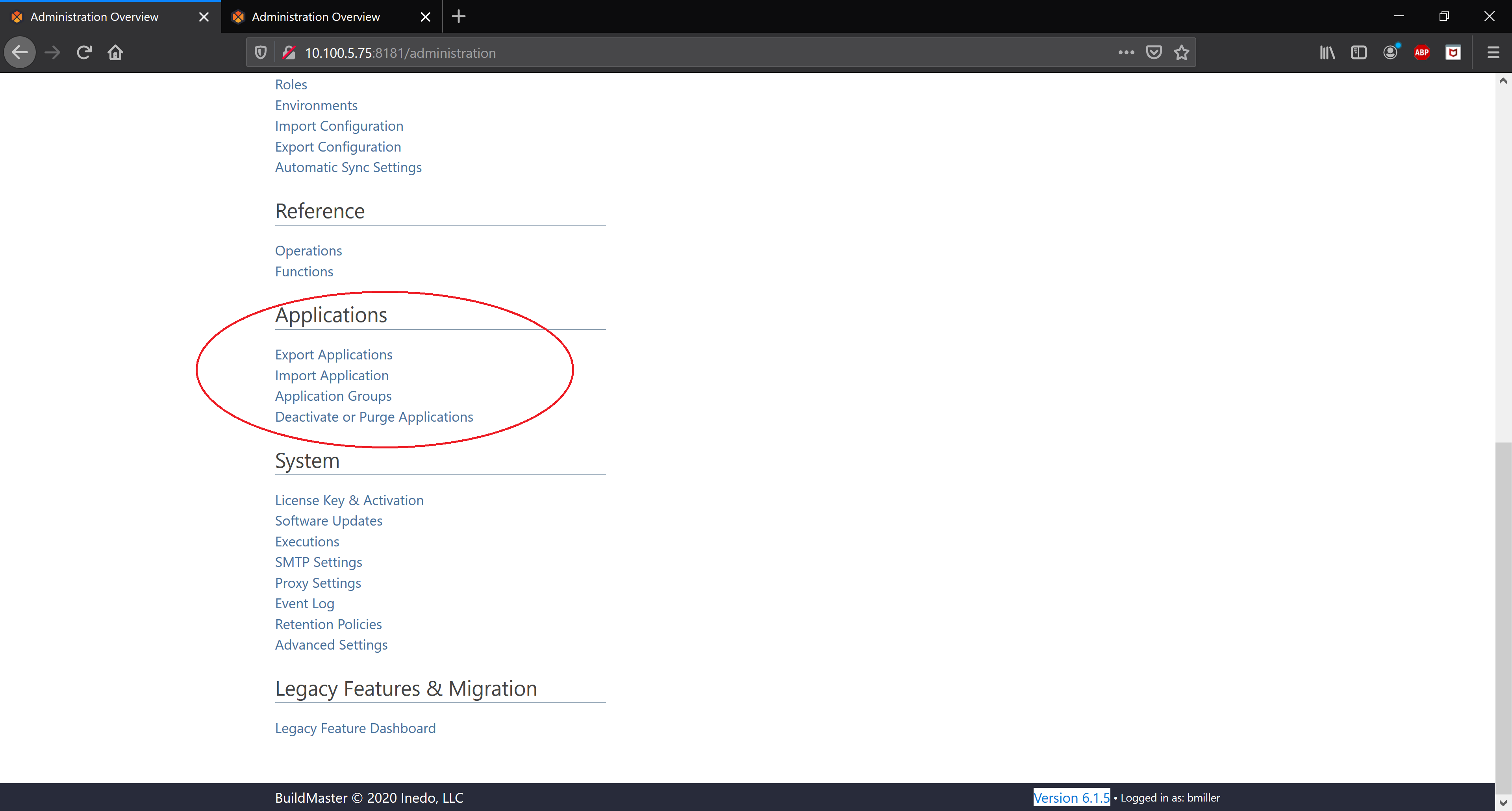The height and width of the screenshot is (811, 1512).
Task: Open Proxy Settings link
Action: pos(317,583)
